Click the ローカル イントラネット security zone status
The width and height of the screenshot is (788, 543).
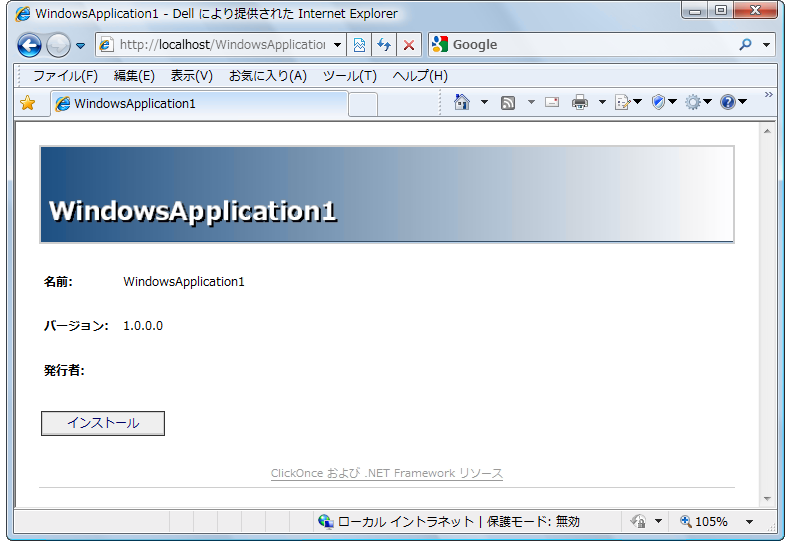(449, 522)
